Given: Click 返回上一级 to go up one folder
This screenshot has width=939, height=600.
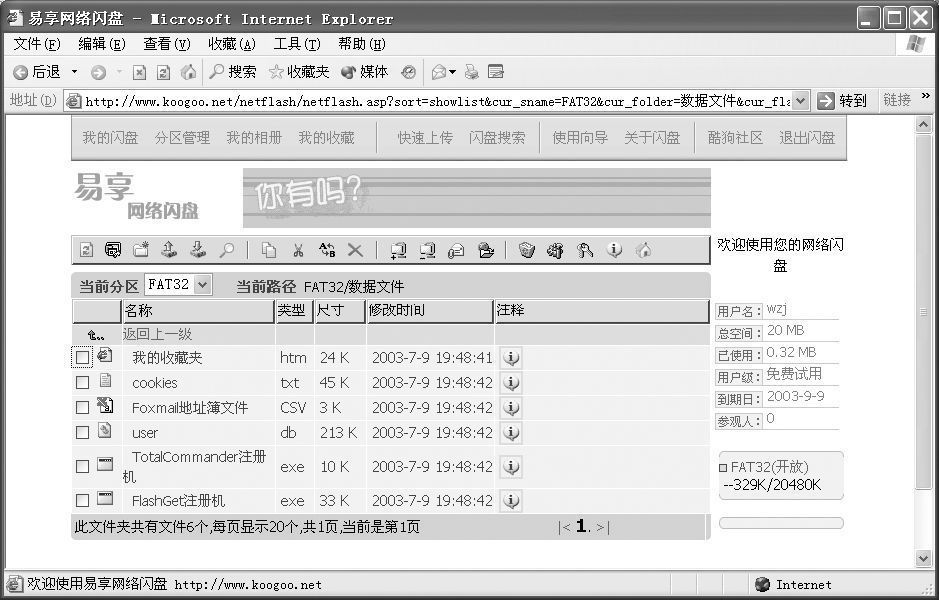Looking at the screenshot, I should point(157,334).
